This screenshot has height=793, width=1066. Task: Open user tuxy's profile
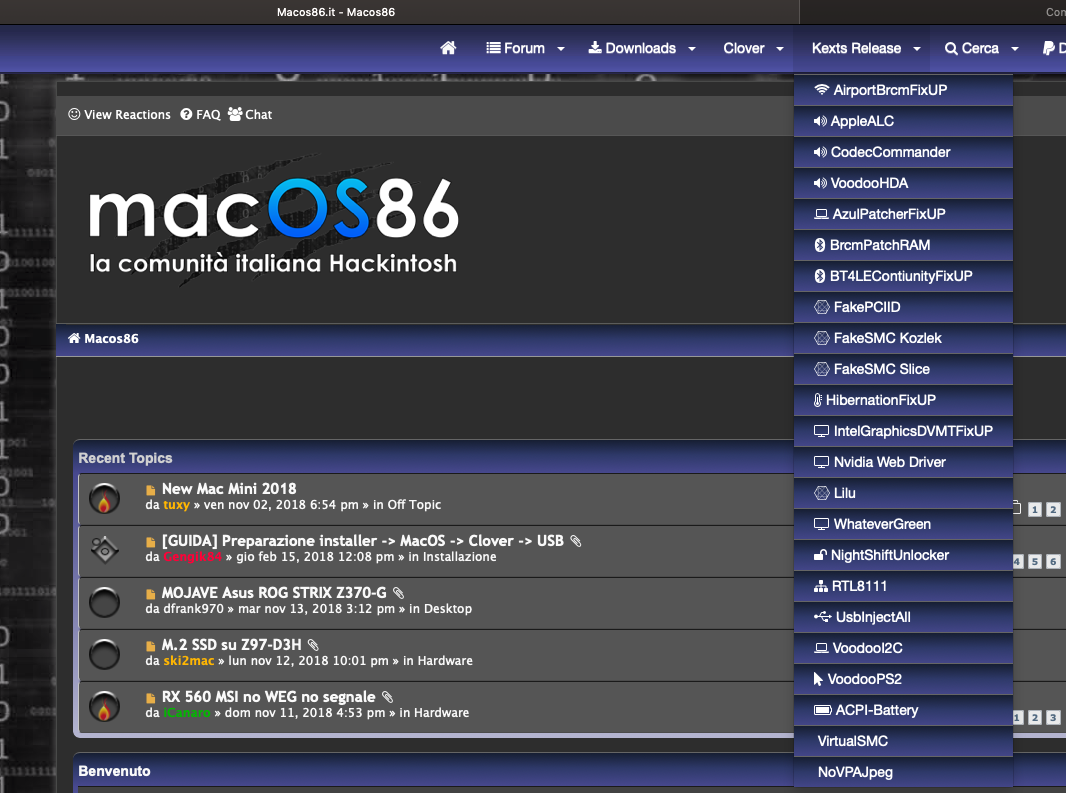176,505
